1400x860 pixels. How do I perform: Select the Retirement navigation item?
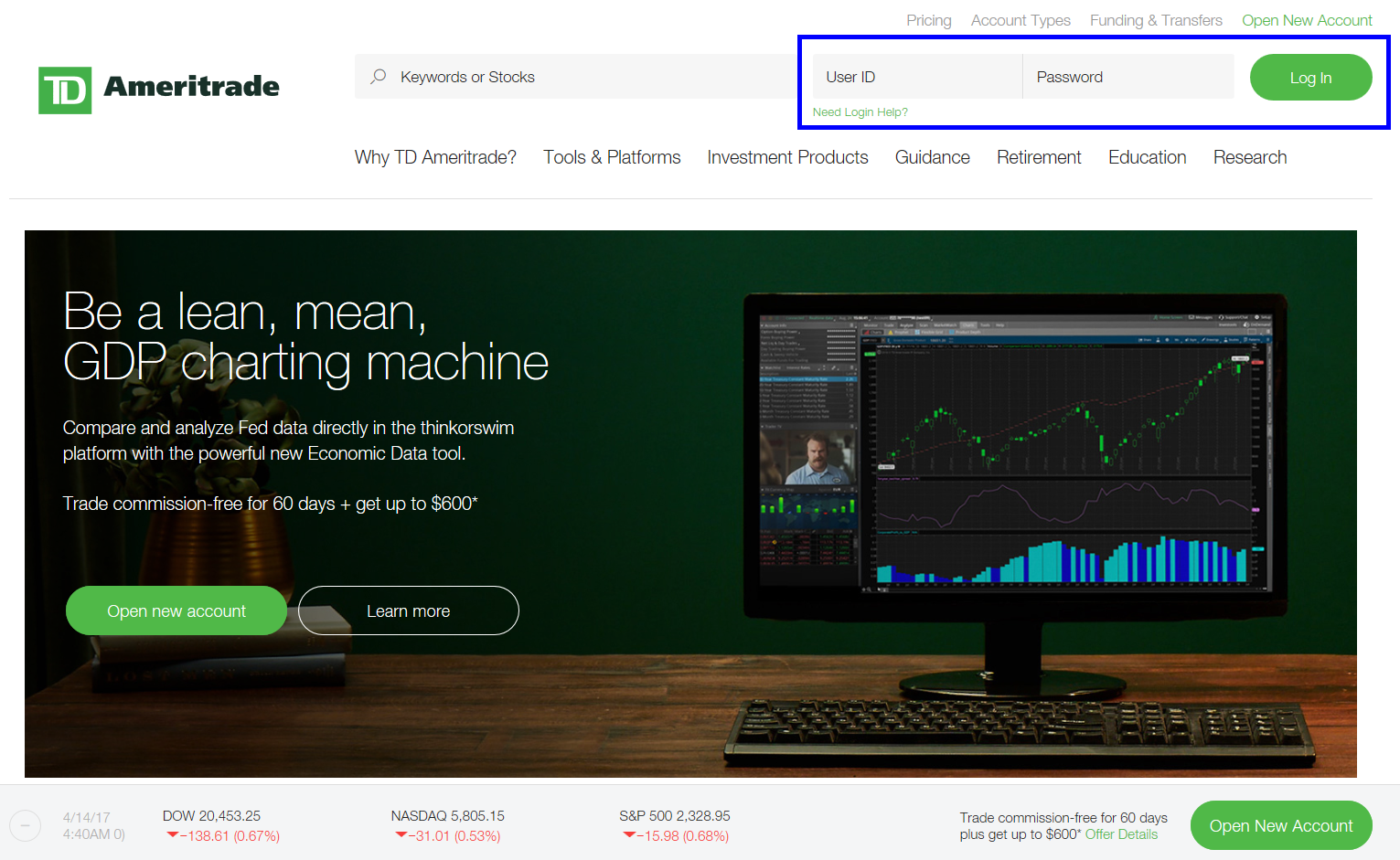[x=1039, y=157]
